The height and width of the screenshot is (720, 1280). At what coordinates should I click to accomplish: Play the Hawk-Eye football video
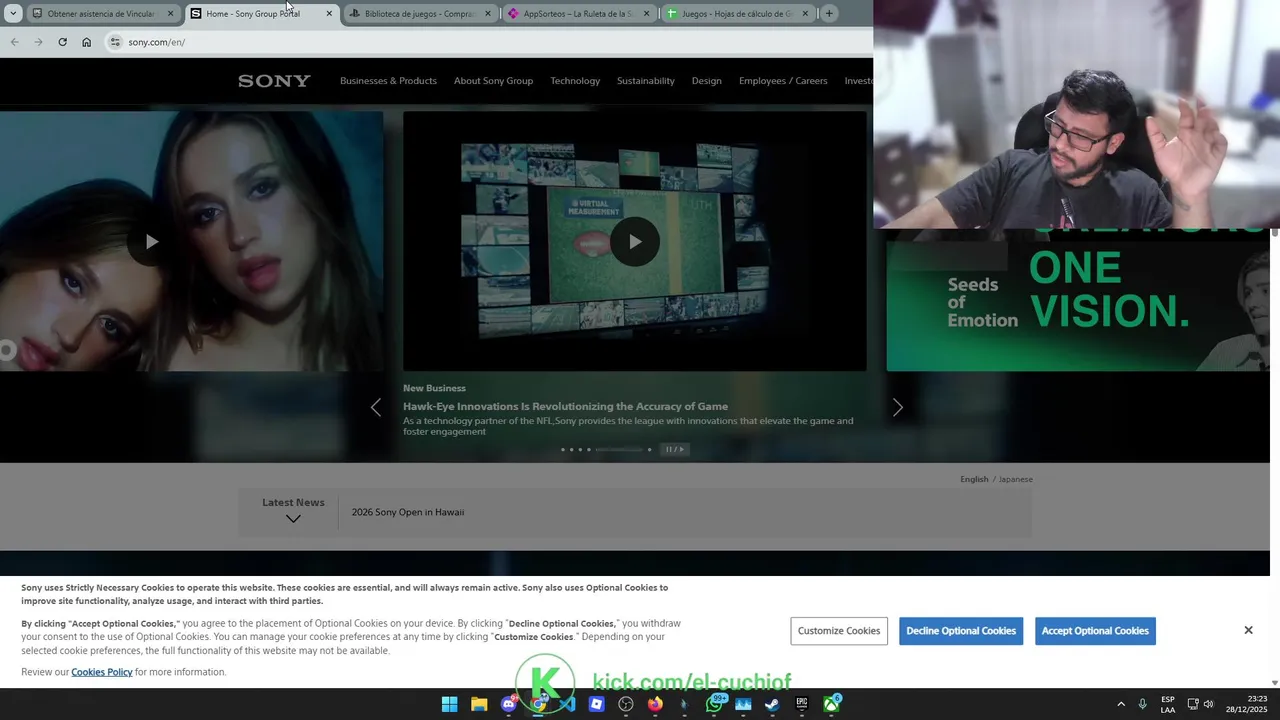(635, 241)
